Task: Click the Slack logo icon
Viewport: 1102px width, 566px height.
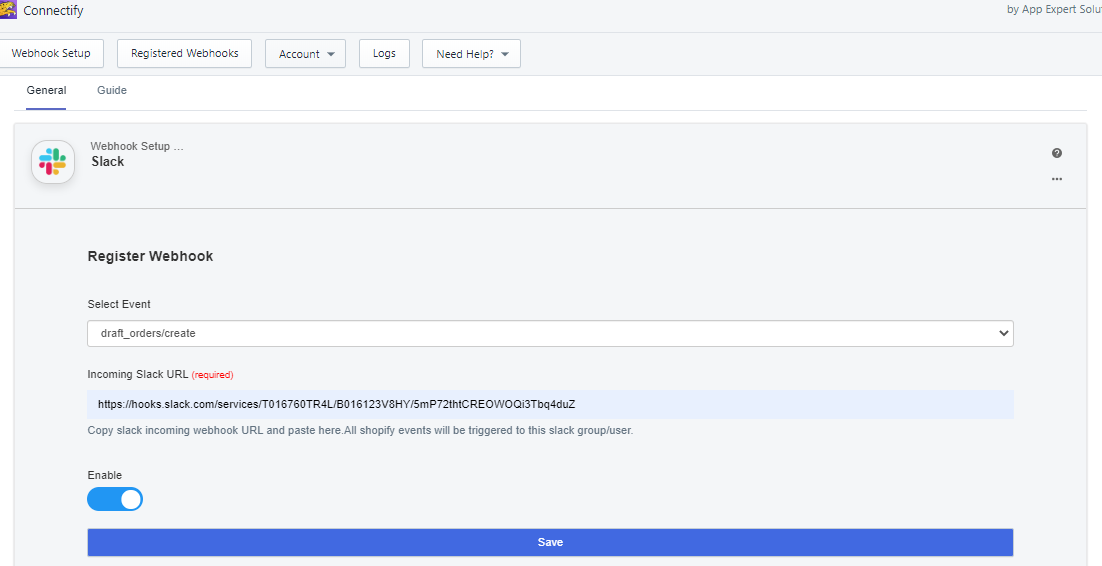Action: [x=53, y=162]
